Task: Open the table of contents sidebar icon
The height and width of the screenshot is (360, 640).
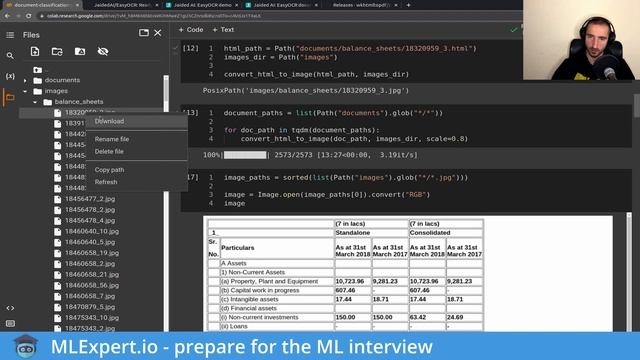Action: click(x=10, y=35)
